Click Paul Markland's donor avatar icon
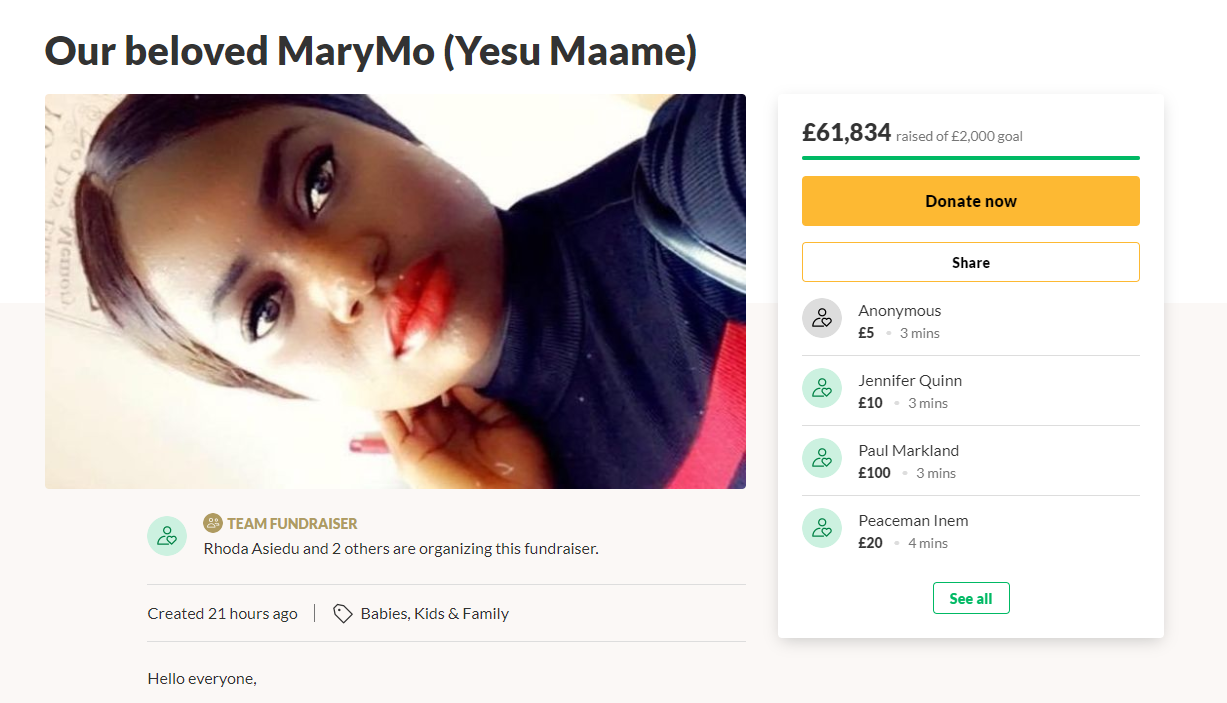This screenshot has width=1227, height=703. tap(821, 459)
